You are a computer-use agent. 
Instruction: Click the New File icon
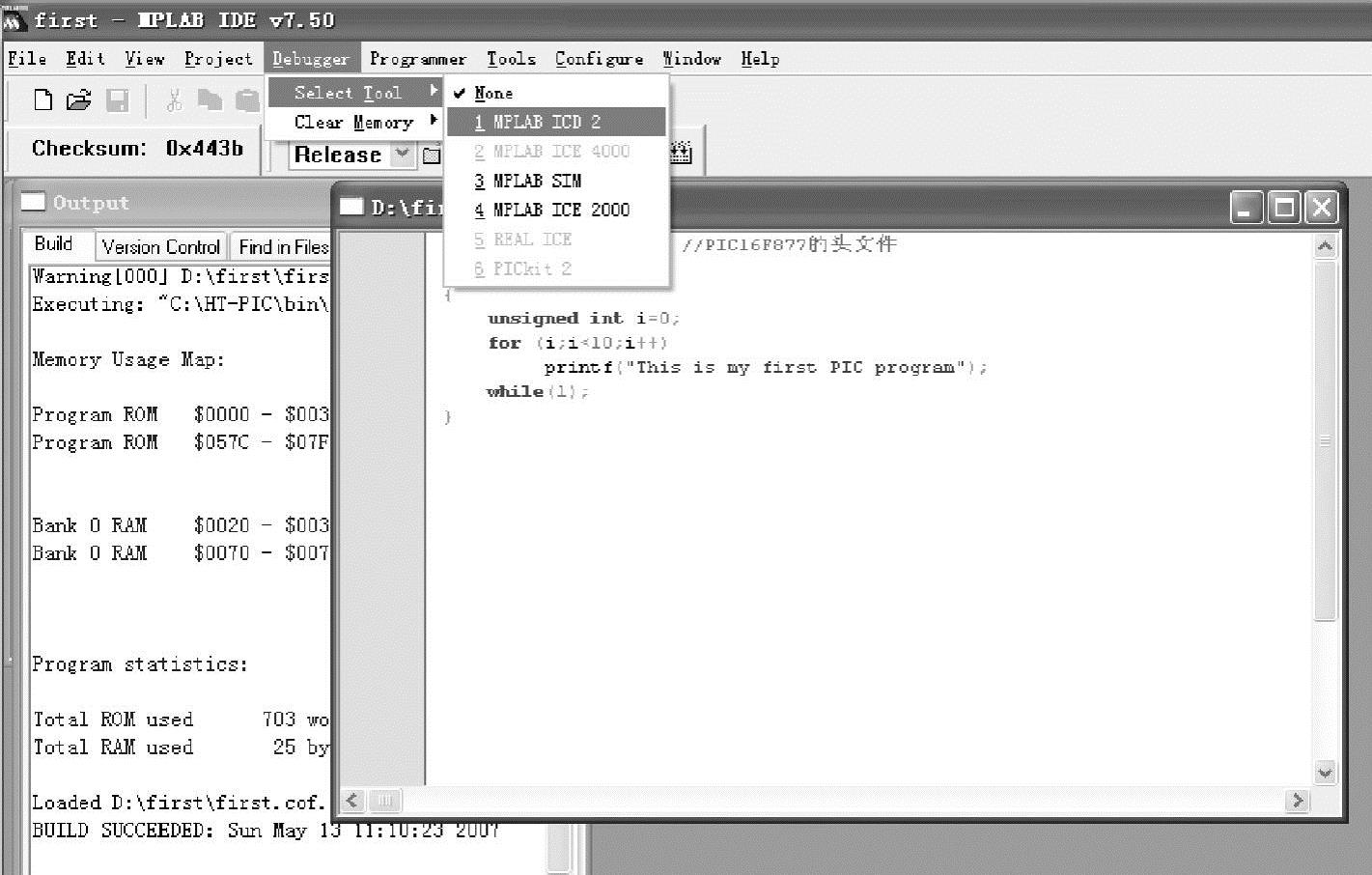pos(42,99)
